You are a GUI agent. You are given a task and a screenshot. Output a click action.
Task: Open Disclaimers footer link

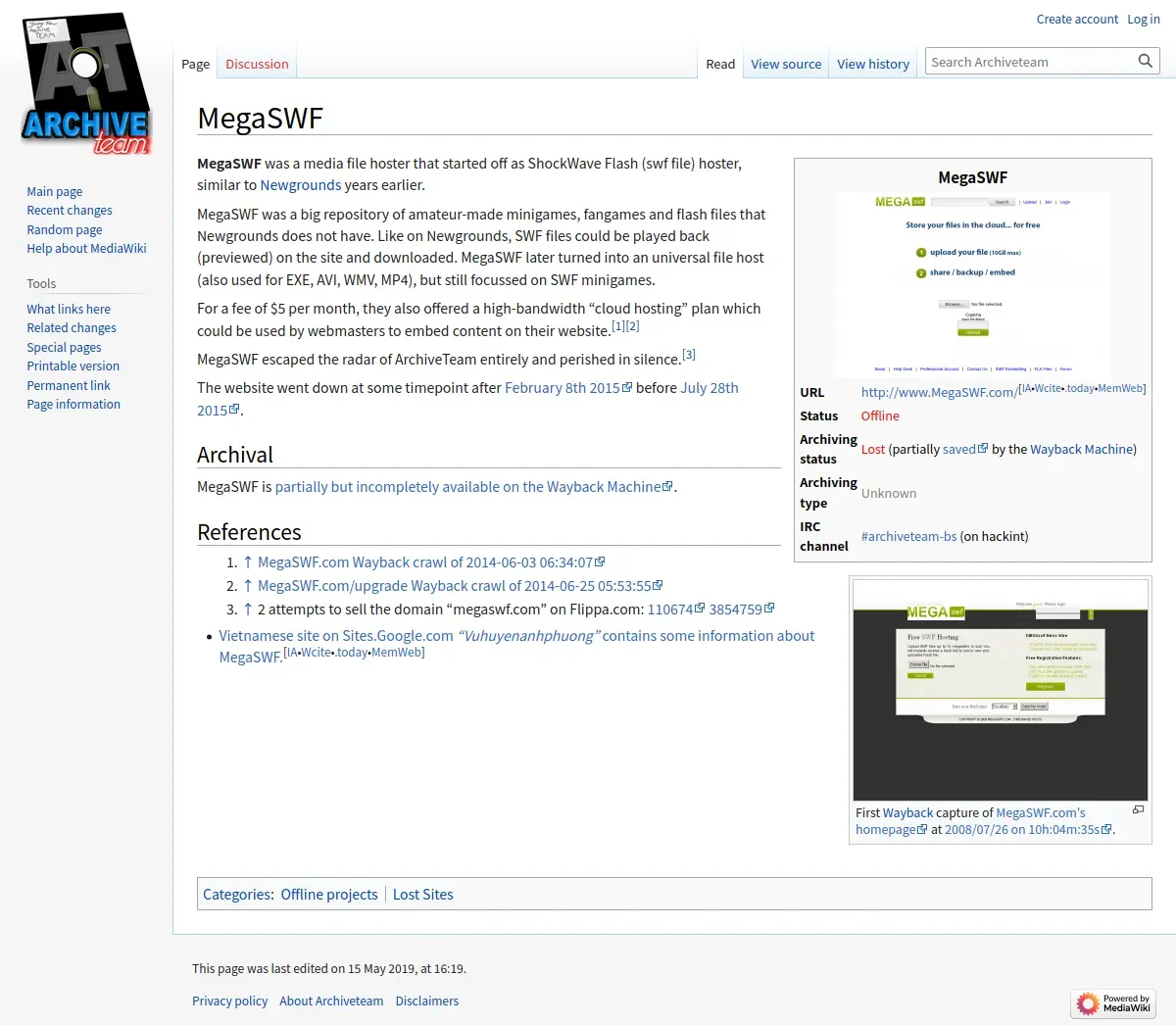pos(427,1001)
